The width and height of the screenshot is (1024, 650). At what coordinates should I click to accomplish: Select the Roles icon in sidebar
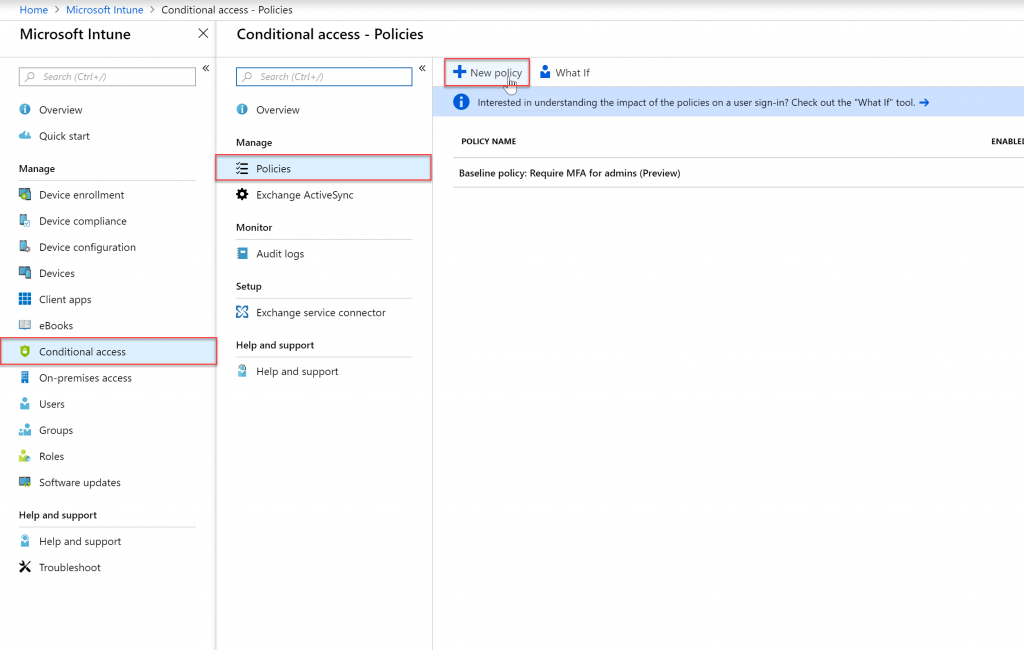(25, 455)
